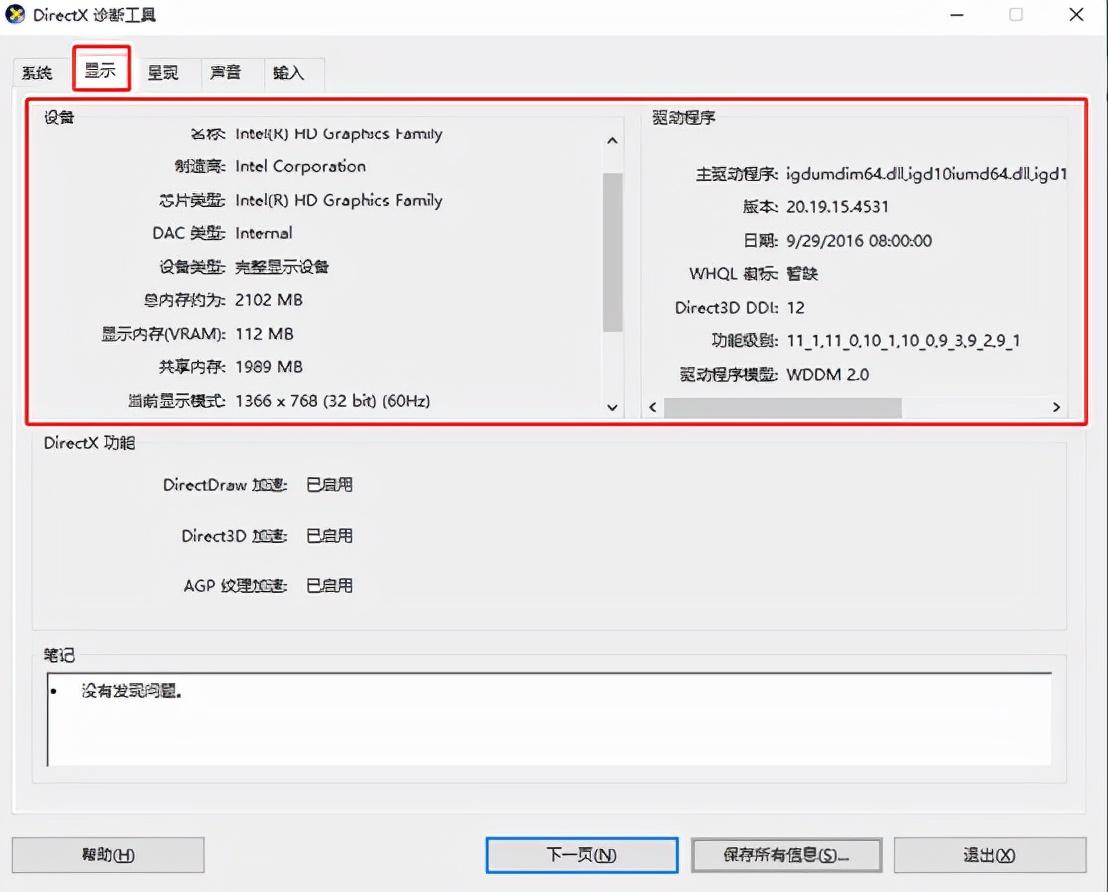The height and width of the screenshot is (892, 1108).
Task: Minimize the DirectX diagnostic window
Action: [957, 15]
